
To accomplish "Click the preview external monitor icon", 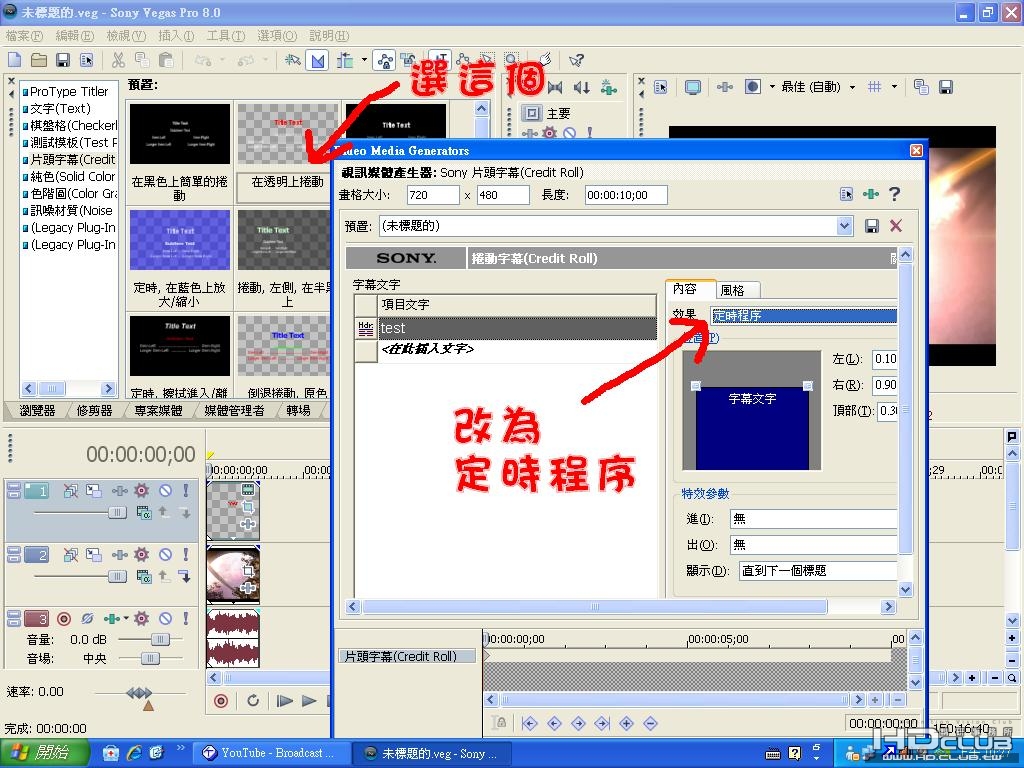I will (692, 87).
